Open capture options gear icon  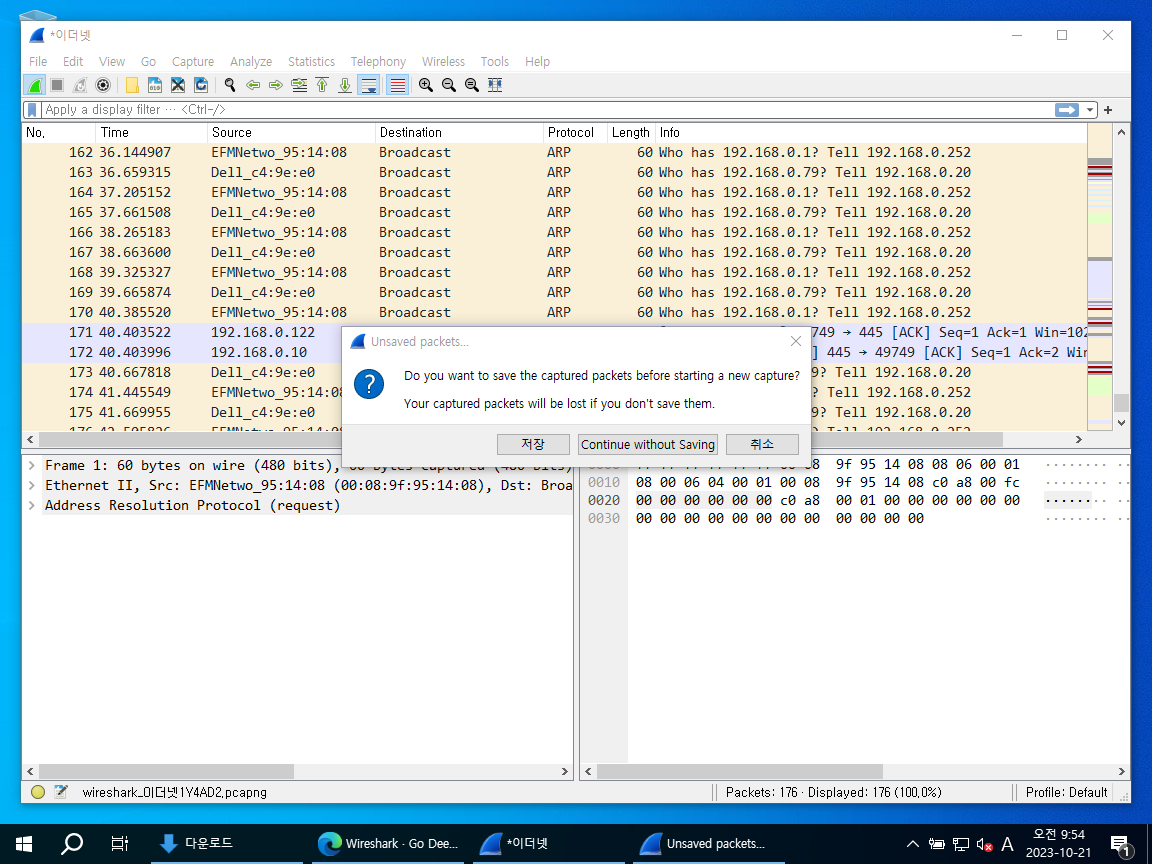pyautogui.click(x=103, y=85)
